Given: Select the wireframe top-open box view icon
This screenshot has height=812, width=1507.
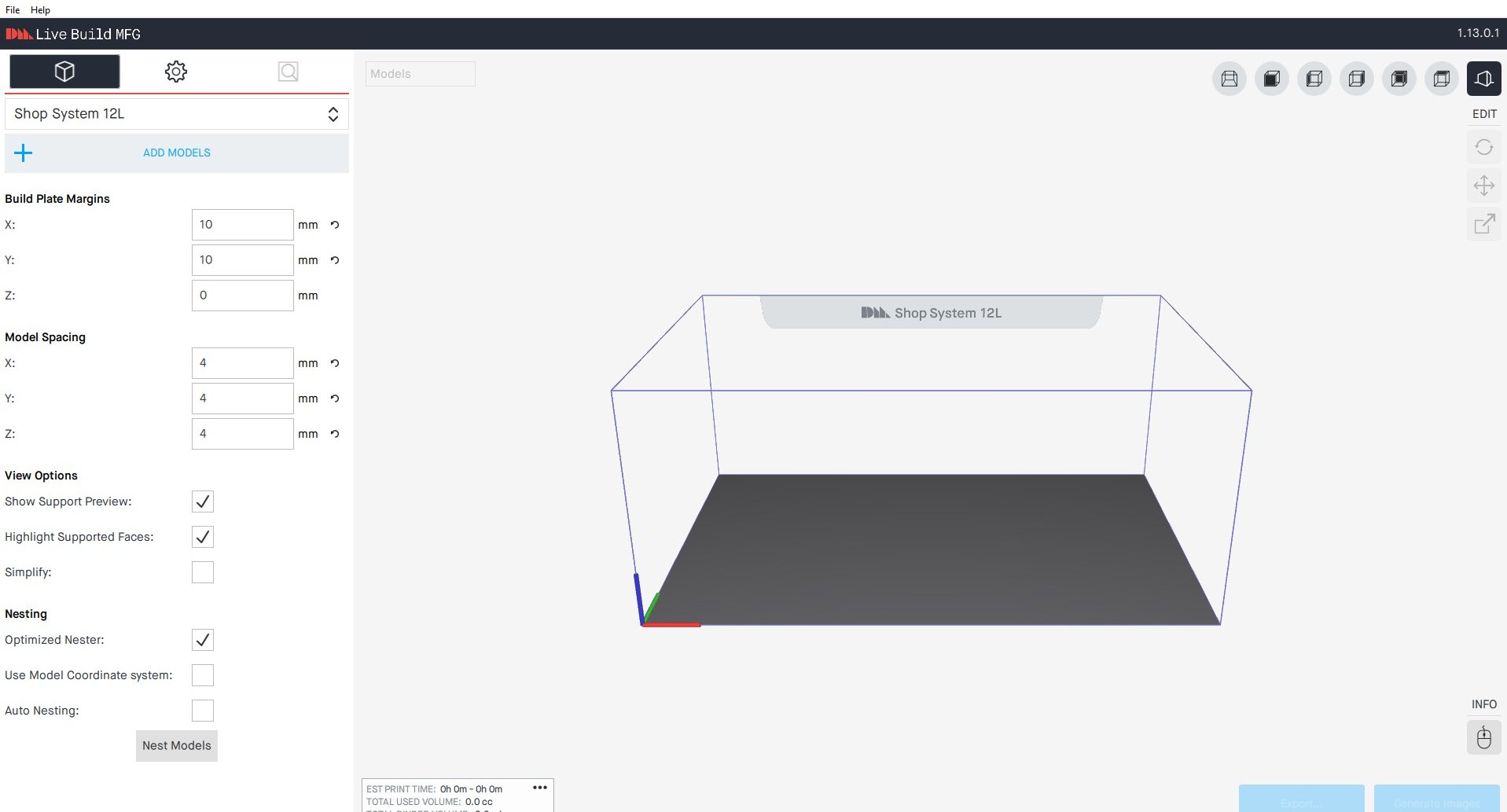Looking at the screenshot, I should point(1229,79).
